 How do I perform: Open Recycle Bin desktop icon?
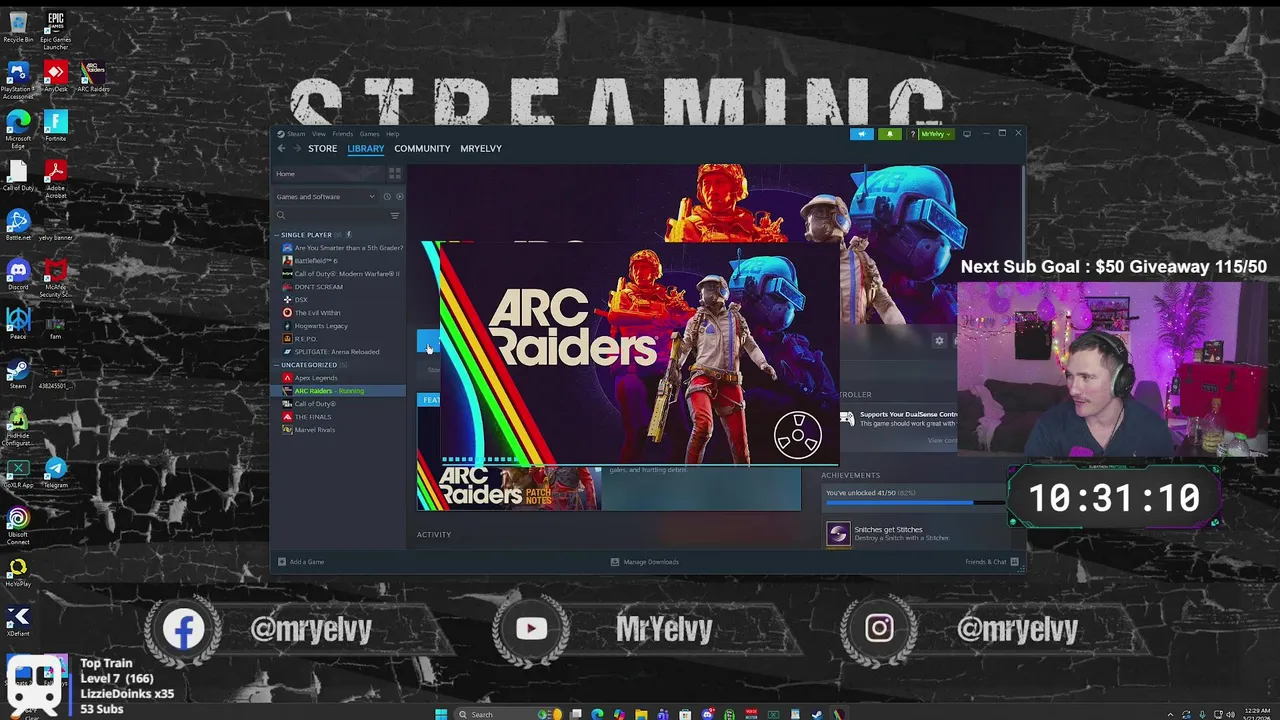coord(18,28)
